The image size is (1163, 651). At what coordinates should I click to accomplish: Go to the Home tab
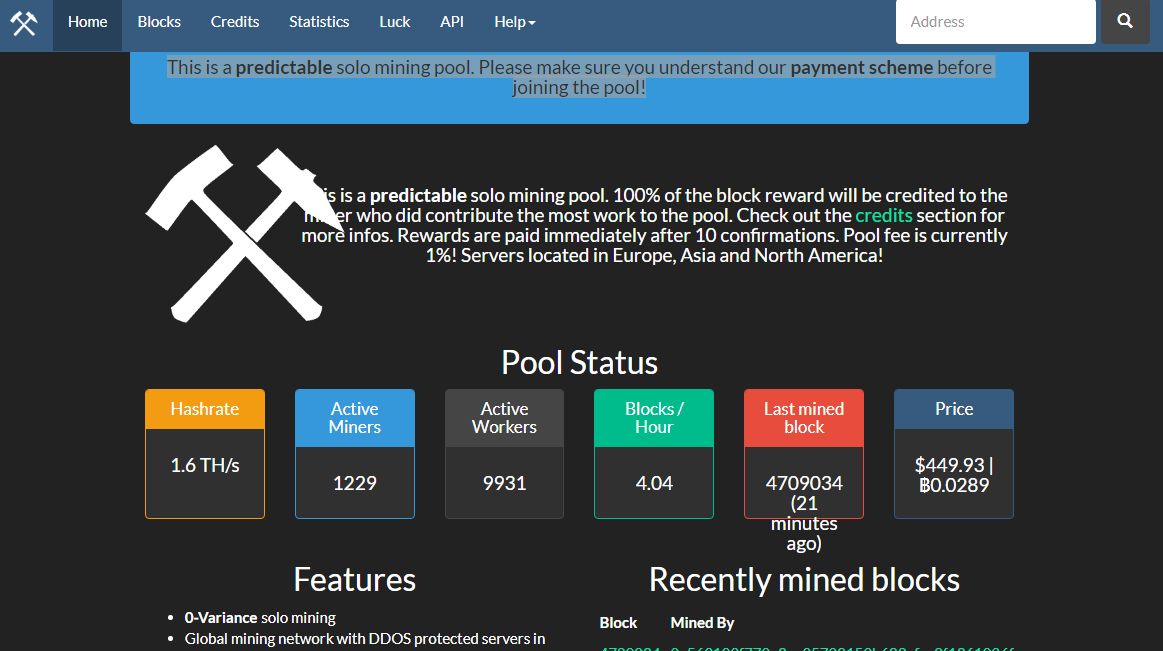(x=87, y=22)
